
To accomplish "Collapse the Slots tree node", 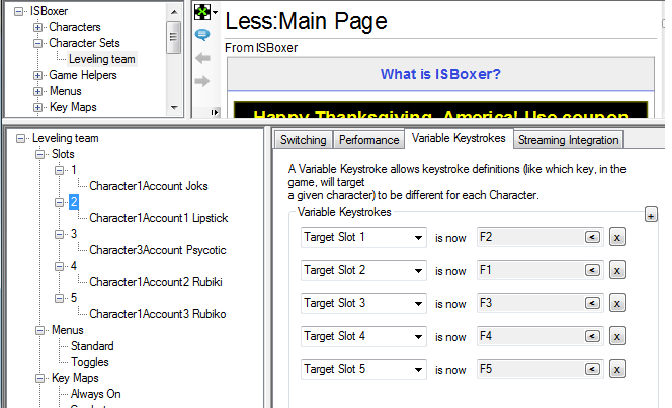I will (x=40, y=154).
